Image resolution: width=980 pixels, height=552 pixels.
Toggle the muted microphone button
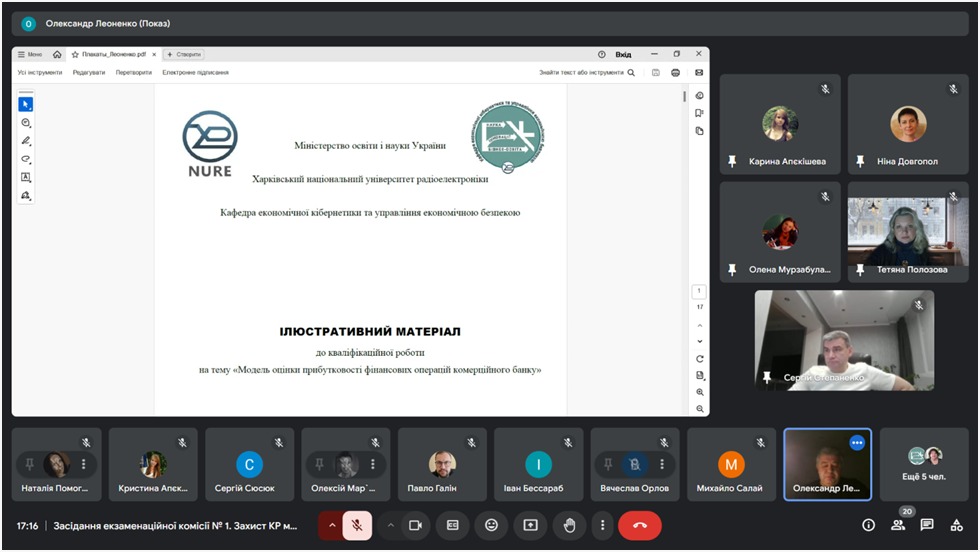tap(357, 525)
